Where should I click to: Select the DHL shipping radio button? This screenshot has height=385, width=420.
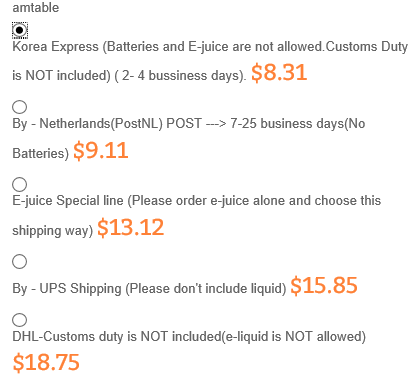click(x=20, y=320)
